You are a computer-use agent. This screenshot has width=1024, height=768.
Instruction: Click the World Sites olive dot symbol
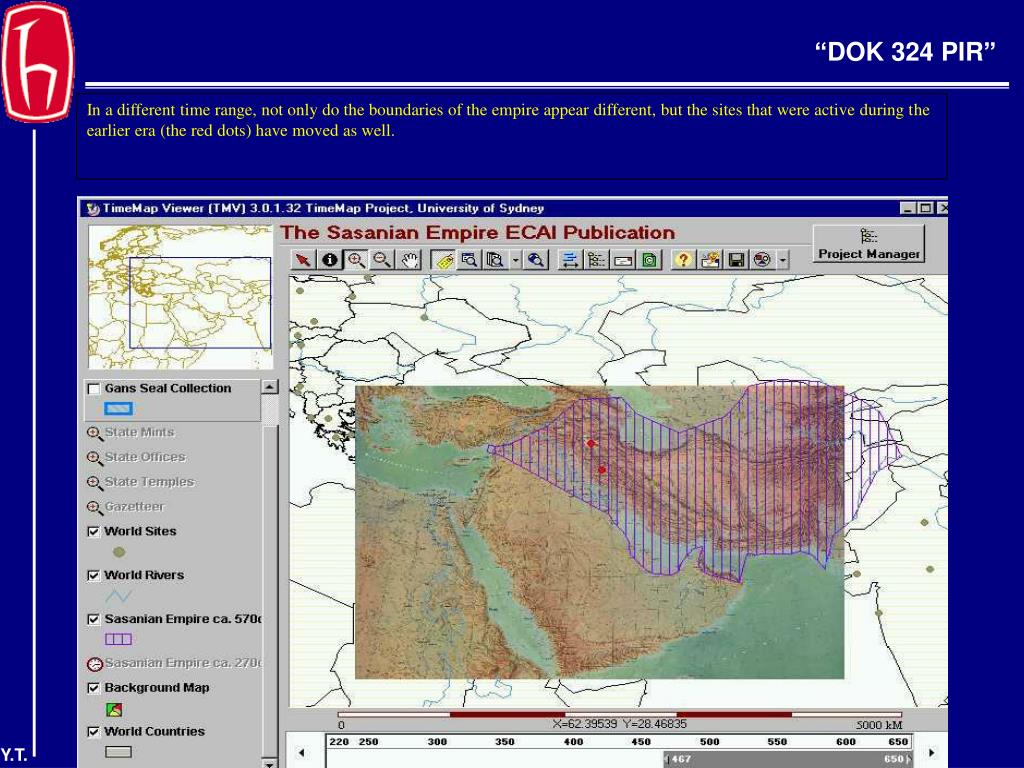click(119, 552)
